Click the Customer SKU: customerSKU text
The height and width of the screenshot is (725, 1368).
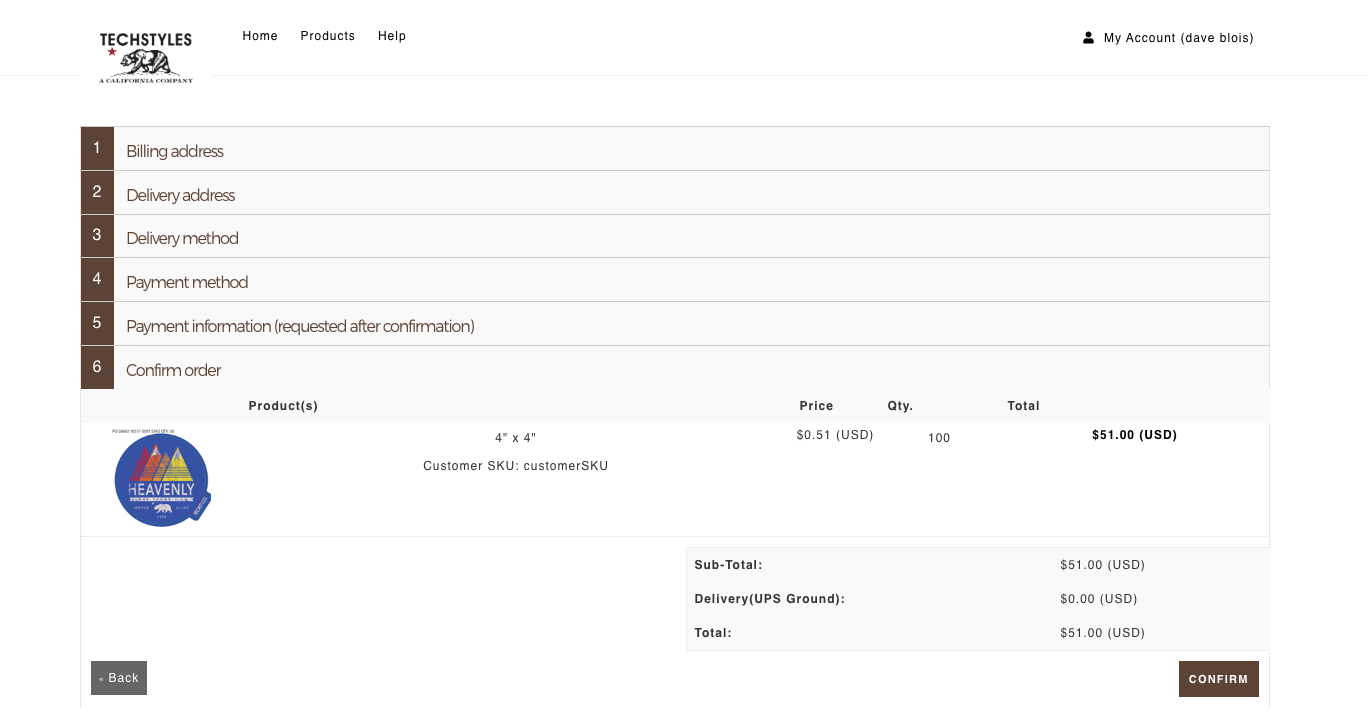(516, 466)
